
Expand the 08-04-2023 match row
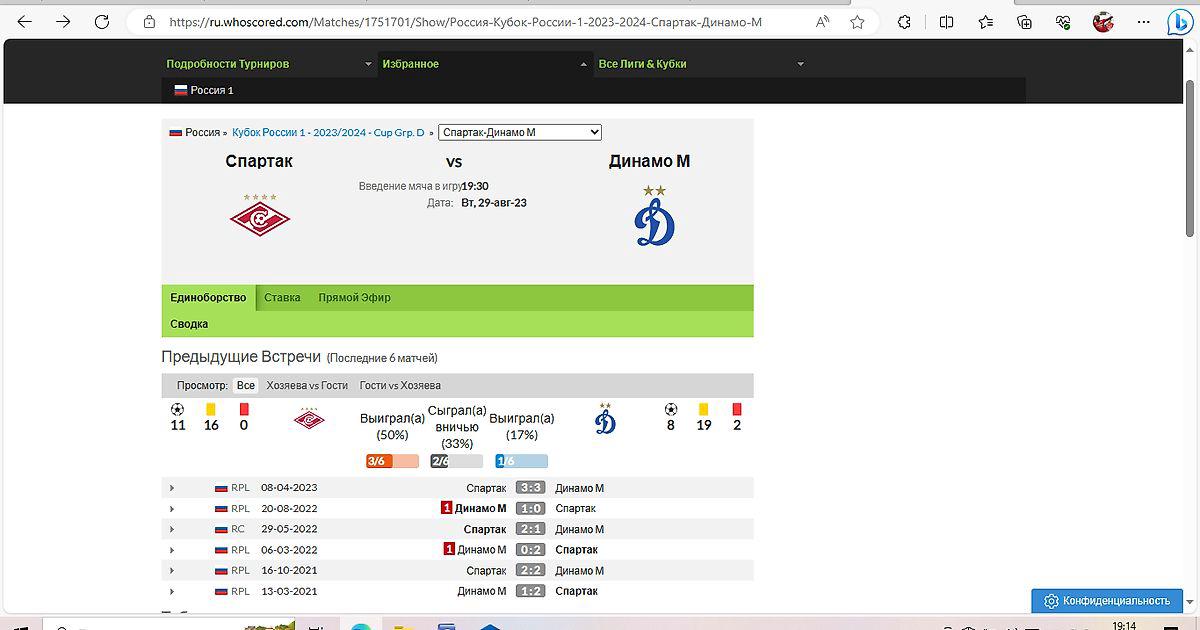click(172, 488)
